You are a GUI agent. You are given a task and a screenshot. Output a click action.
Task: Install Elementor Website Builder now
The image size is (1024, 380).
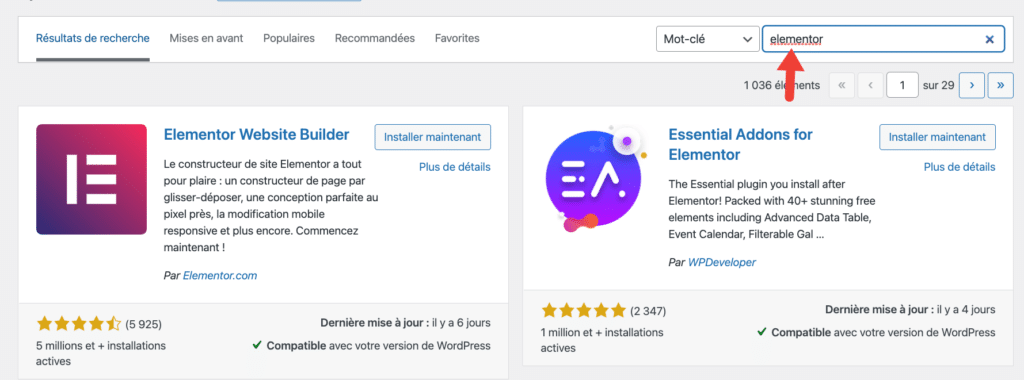(432, 137)
